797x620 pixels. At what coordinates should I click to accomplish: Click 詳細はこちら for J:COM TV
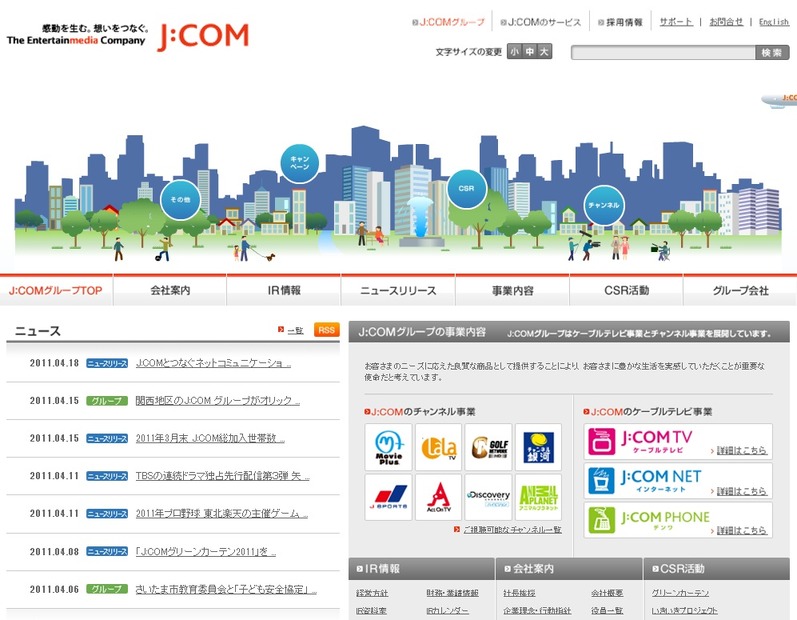pos(742,450)
